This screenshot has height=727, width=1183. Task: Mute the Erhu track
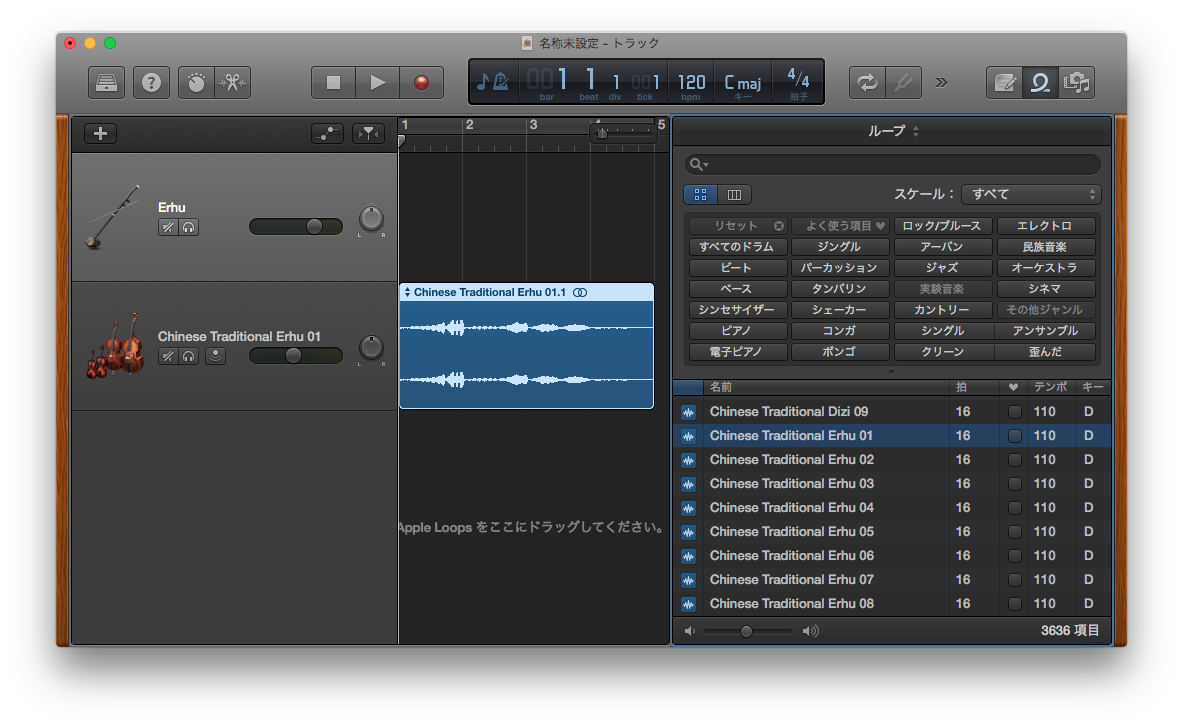tap(167, 227)
